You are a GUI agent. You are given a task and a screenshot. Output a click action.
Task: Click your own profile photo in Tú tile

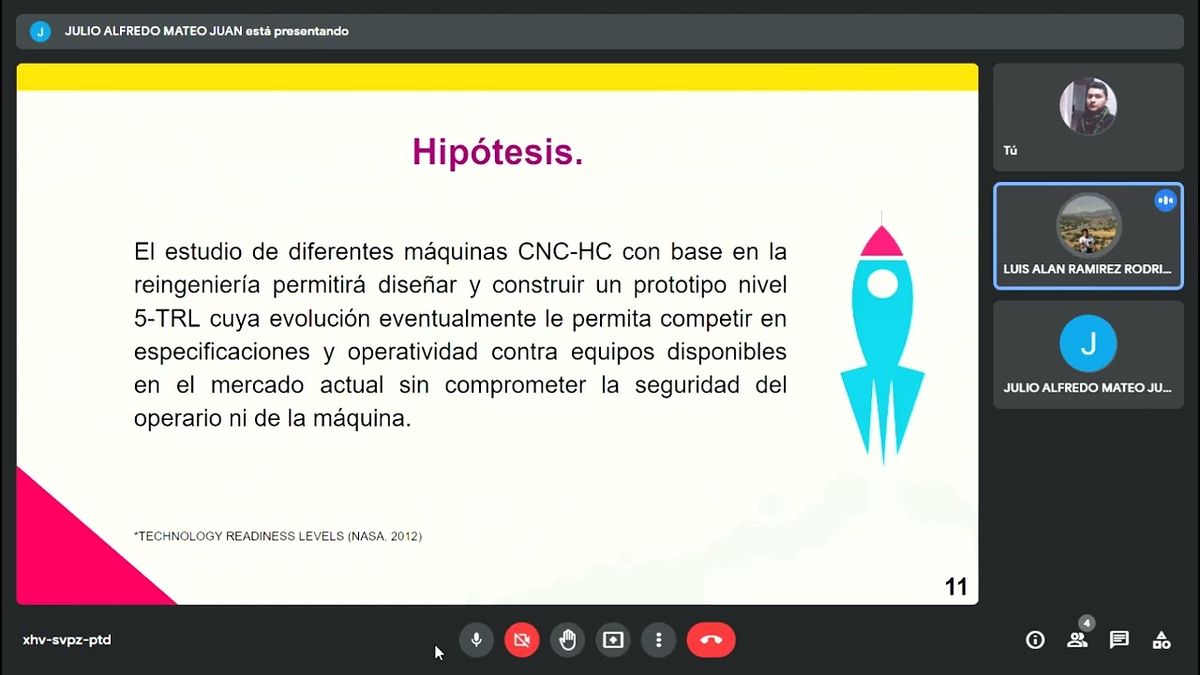coord(1088,106)
